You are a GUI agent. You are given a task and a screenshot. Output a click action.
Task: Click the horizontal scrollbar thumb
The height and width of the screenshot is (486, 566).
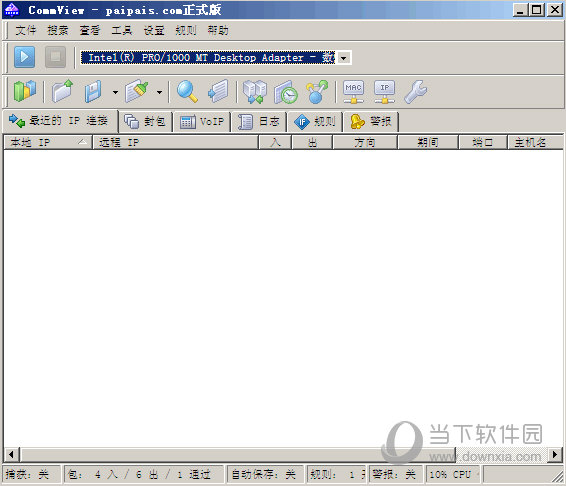238,455
